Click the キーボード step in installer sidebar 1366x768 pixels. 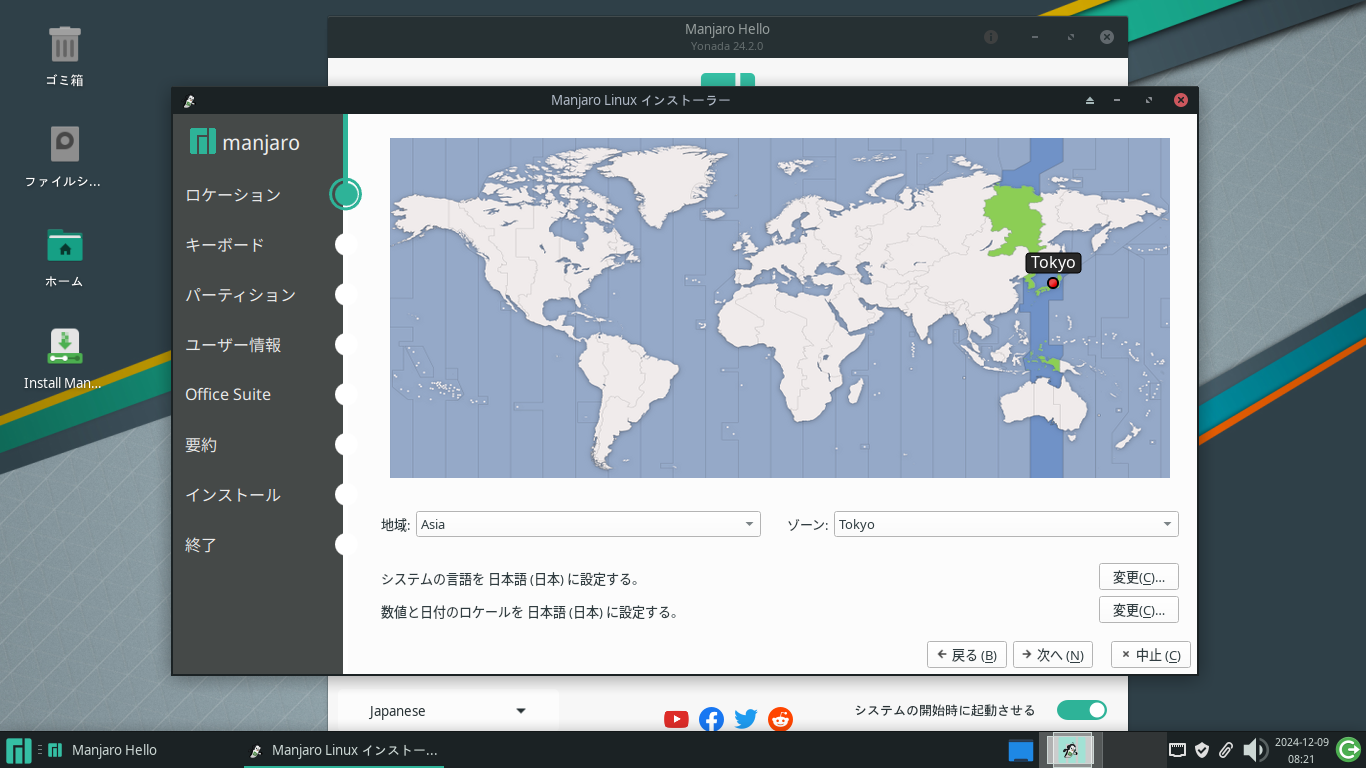click(x=225, y=245)
